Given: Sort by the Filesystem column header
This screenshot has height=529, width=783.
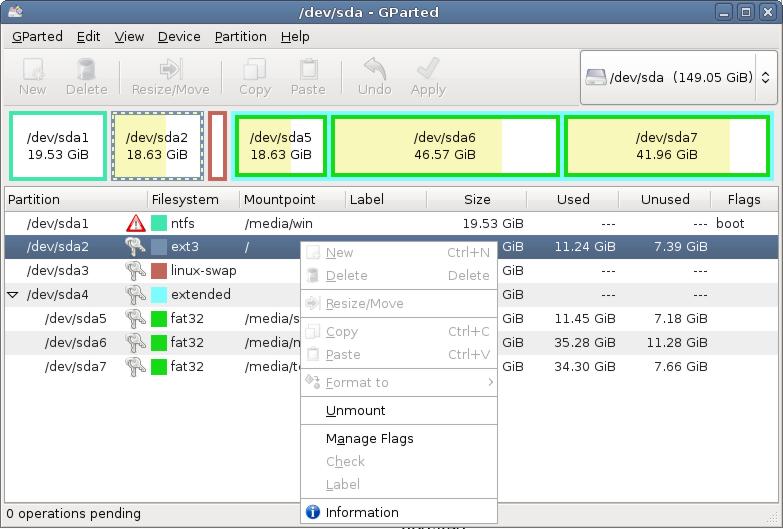Looking at the screenshot, I should point(193,199).
